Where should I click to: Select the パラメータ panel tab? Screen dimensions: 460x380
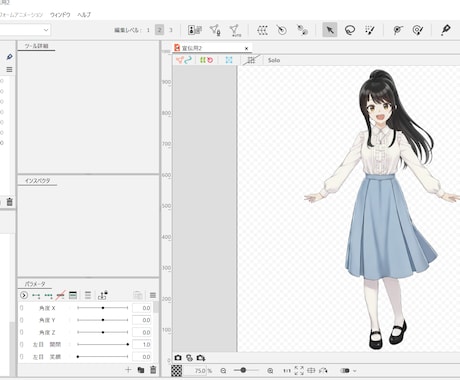[35, 284]
